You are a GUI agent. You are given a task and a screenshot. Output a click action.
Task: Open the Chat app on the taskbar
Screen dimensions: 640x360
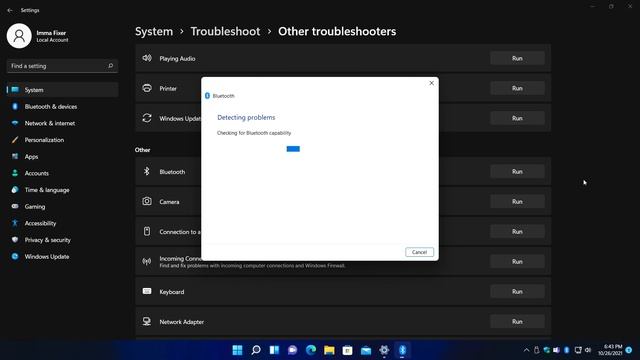(x=293, y=350)
